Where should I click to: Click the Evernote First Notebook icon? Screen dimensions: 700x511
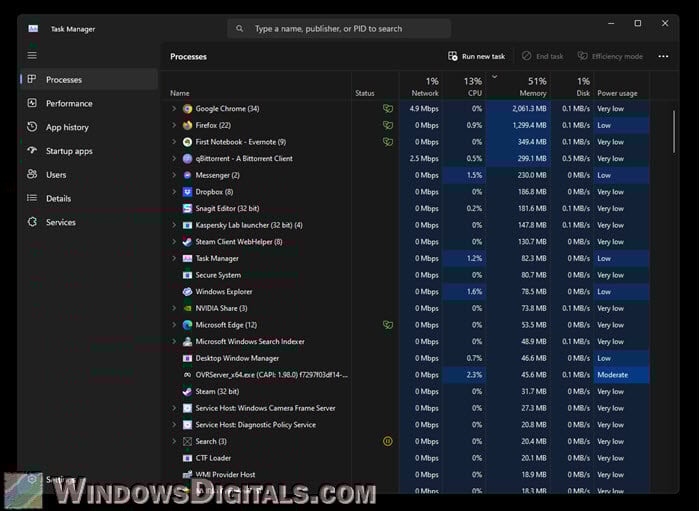(x=188, y=142)
